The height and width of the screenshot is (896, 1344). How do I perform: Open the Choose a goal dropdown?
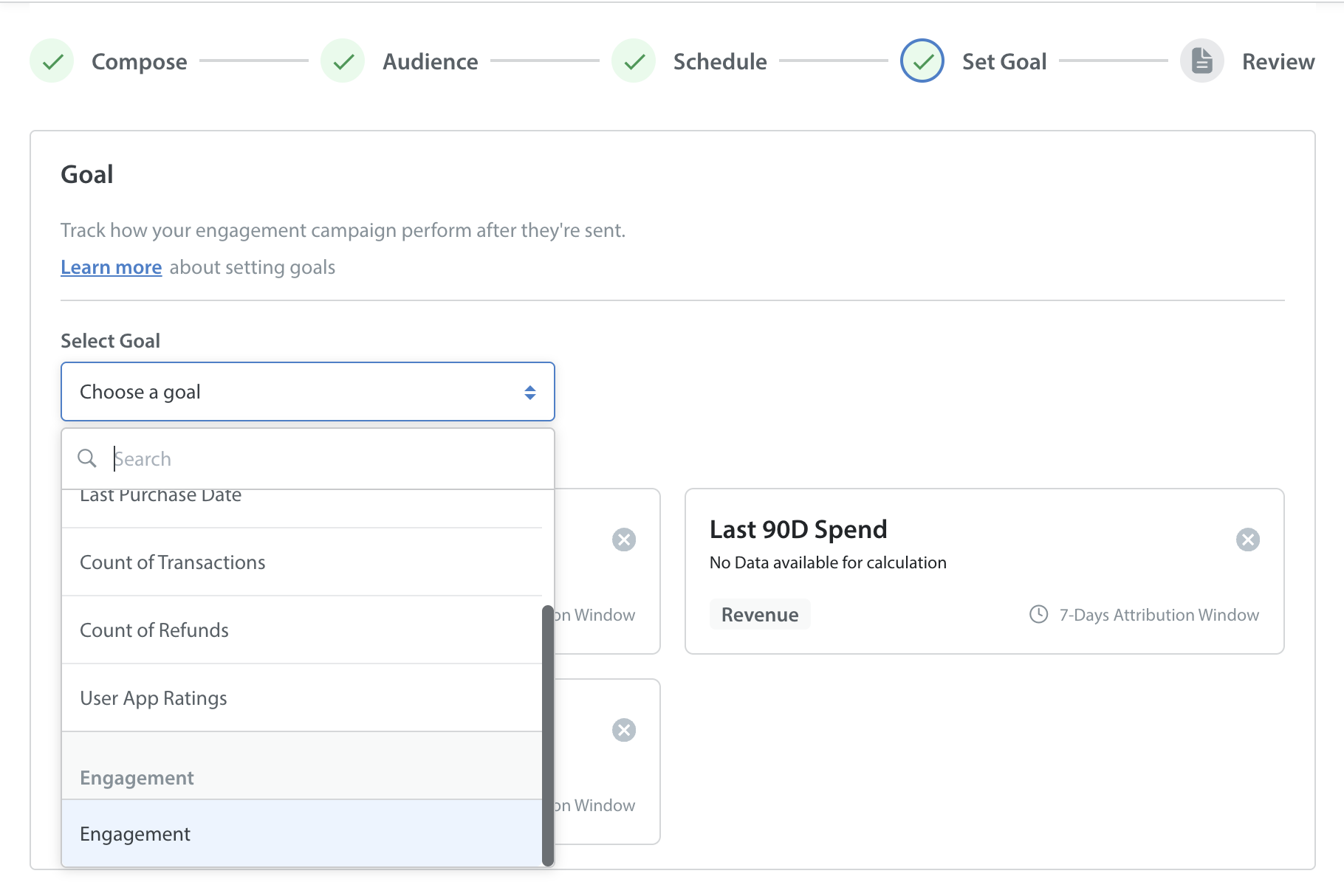pos(308,391)
